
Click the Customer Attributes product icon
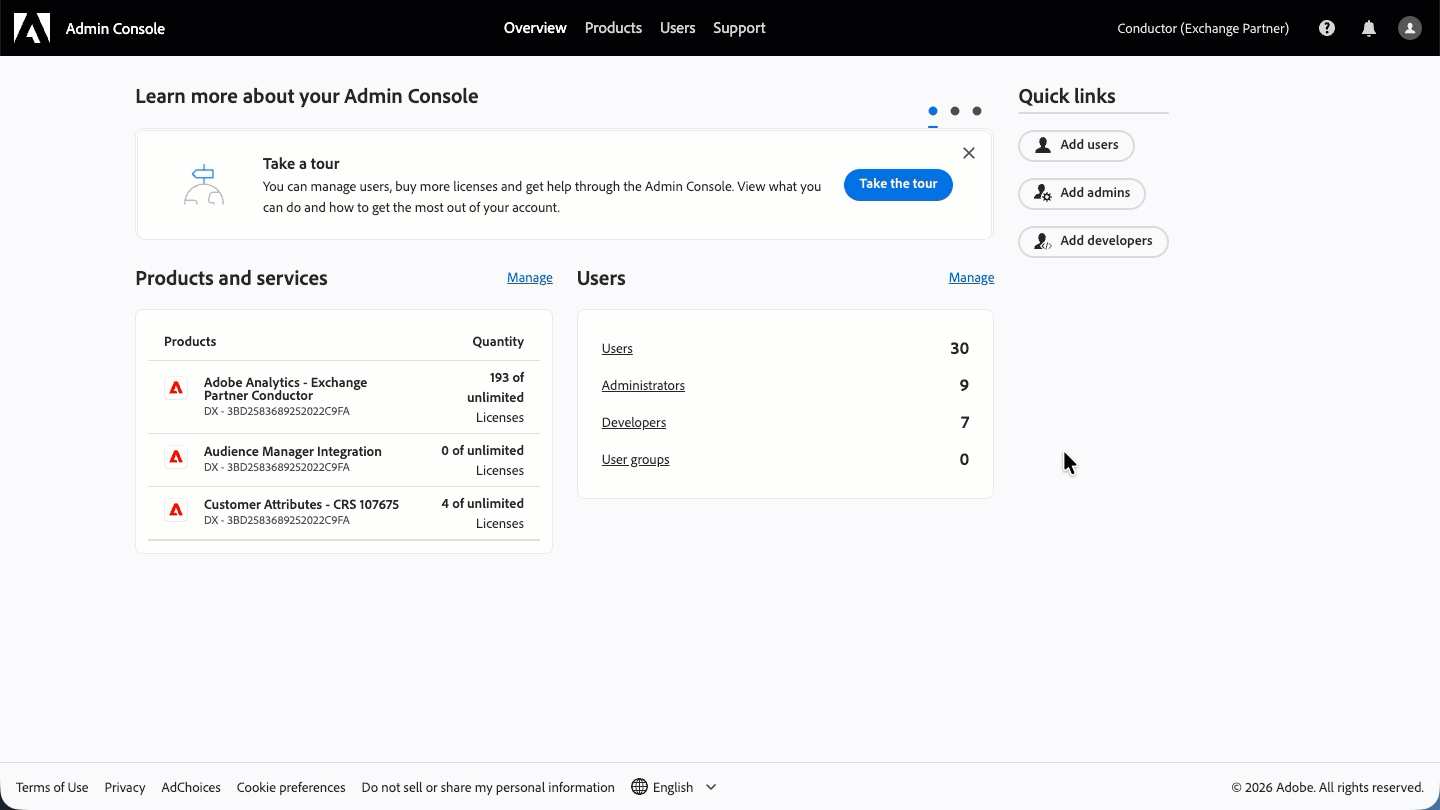tap(176, 510)
